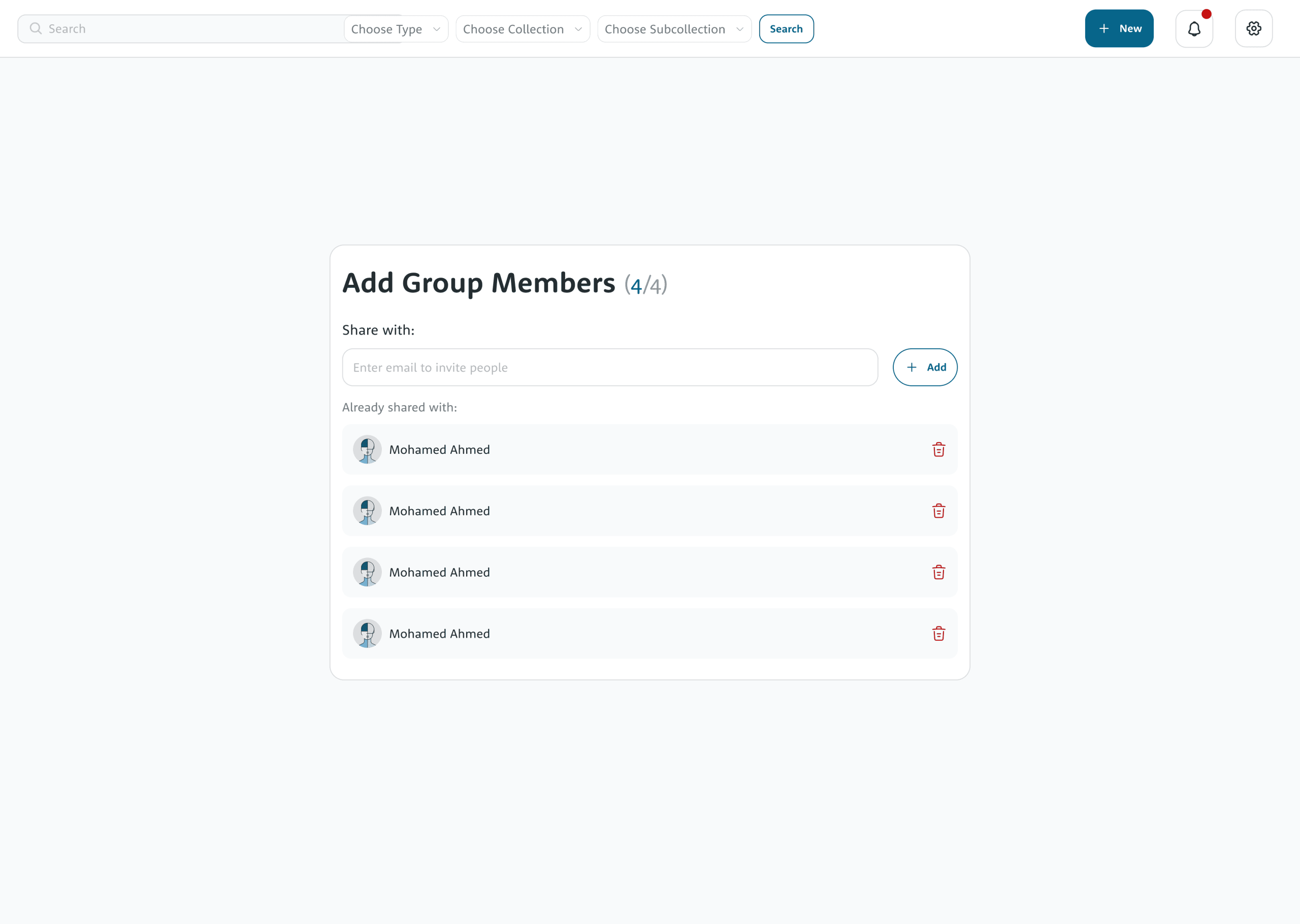Viewport: 1300px width, 924px height.
Task: Click second member's avatar image
Action: tap(367, 511)
